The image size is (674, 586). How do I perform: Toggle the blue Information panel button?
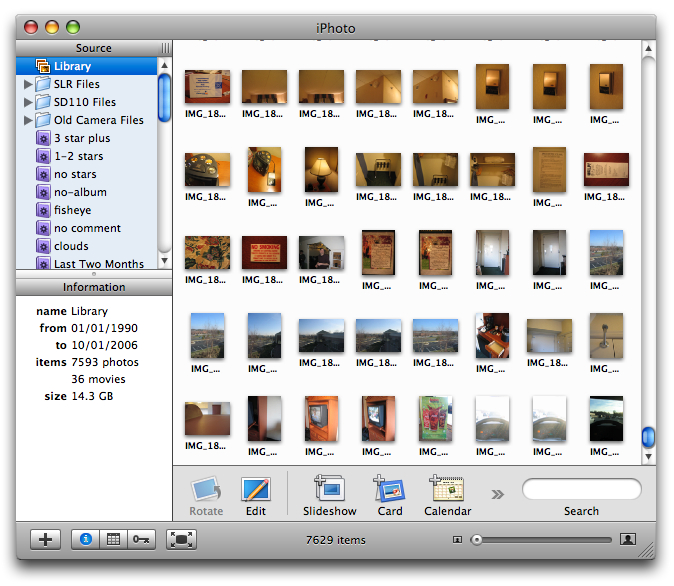[x=86, y=539]
